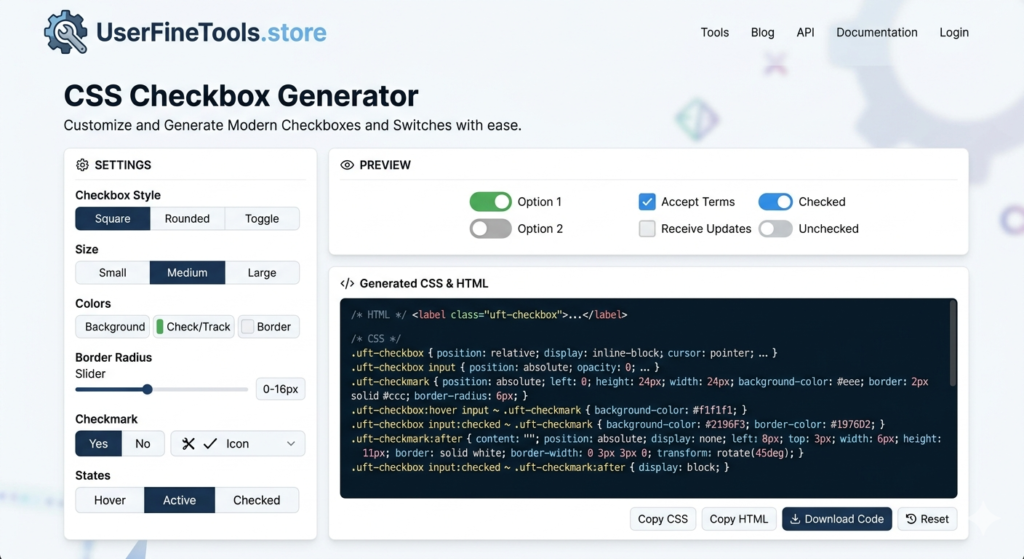The height and width of the screenshot is (559, 1024).
Task: Open the API nav item
Action: pos(805,33)
